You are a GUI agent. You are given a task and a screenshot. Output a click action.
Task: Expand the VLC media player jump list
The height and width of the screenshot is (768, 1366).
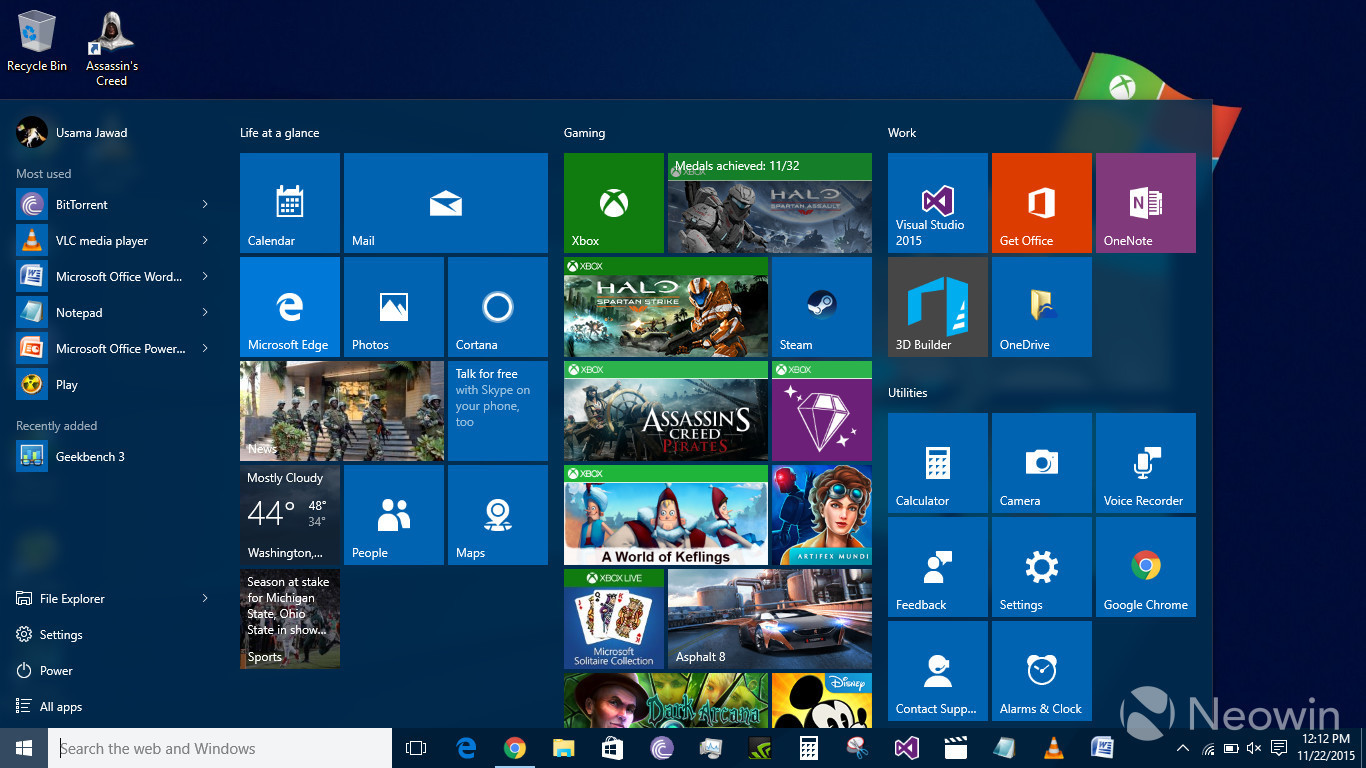coord(205,240)
